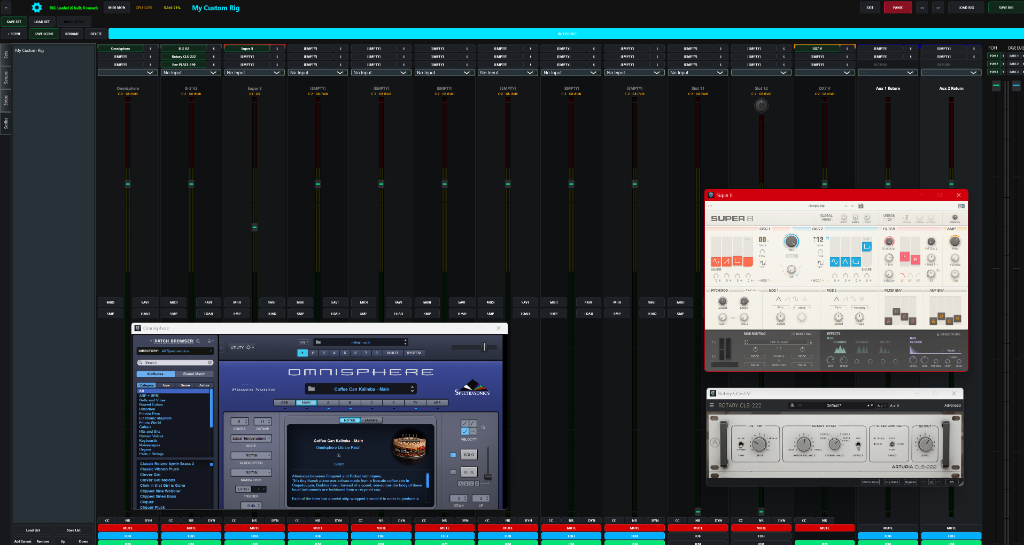Viewport: 1024px width, 545px height.
Task: Open the UTILITY menu in Omnisphere
Action: 242,347
